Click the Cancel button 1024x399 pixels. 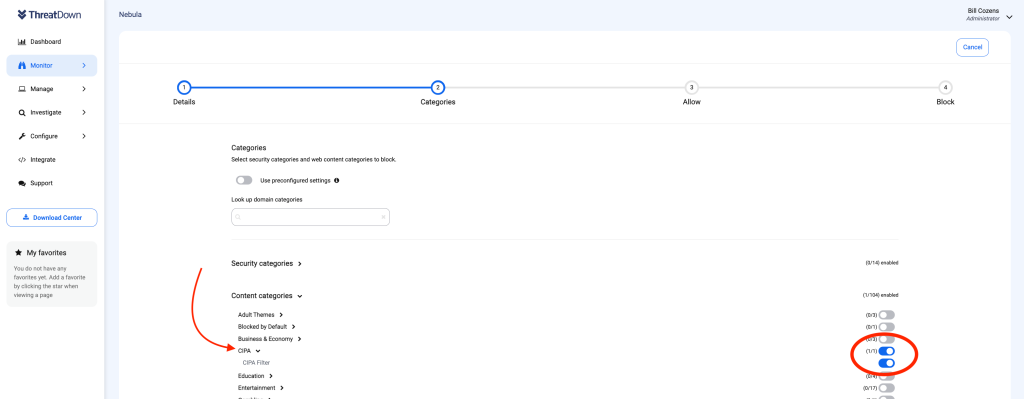(x=972, y=48)
